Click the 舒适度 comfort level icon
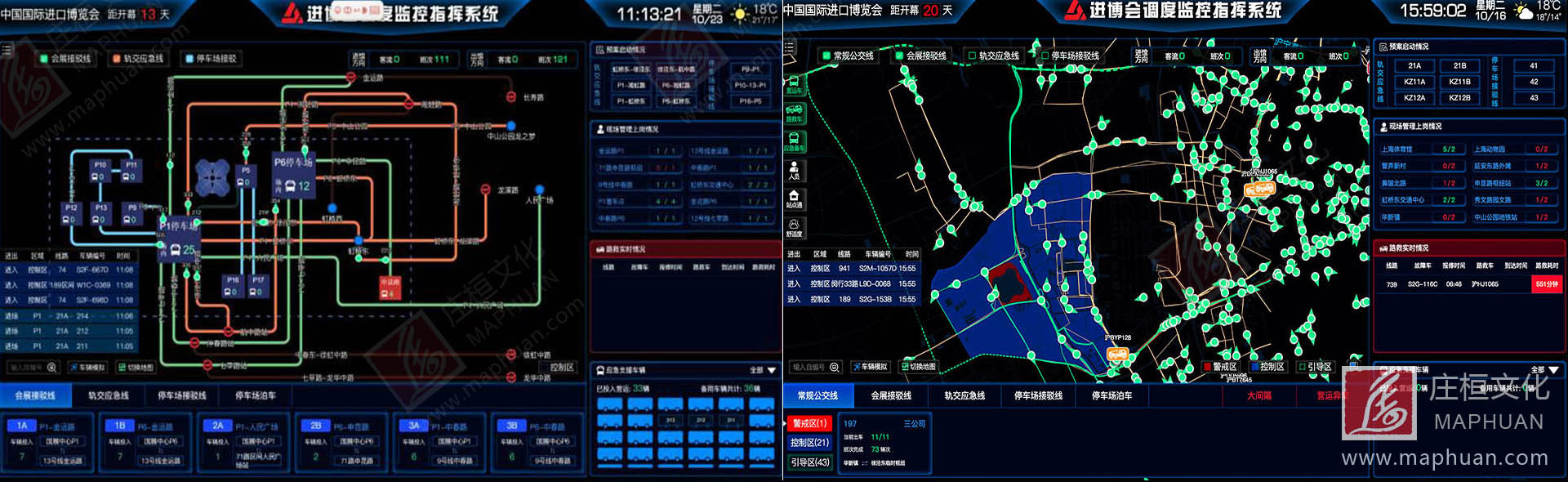 [x=794, y=227]
